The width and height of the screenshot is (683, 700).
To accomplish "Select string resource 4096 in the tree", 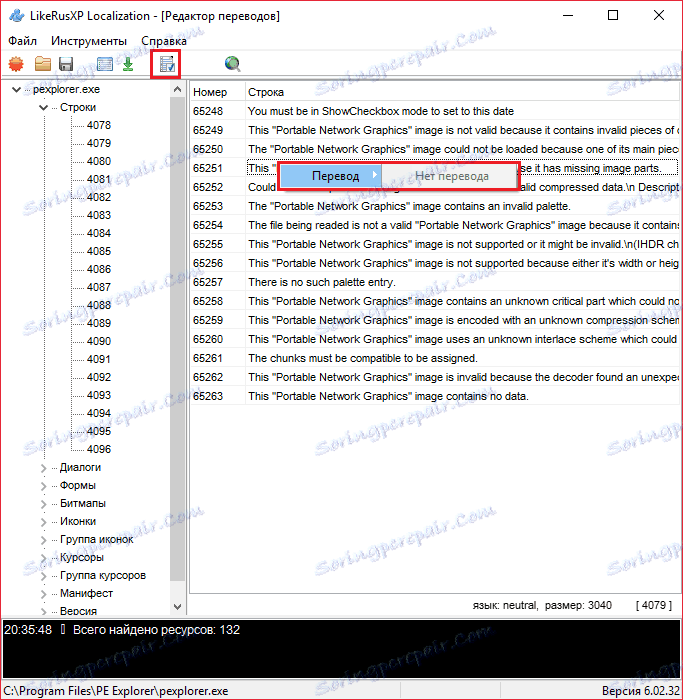I will point(99,449).
